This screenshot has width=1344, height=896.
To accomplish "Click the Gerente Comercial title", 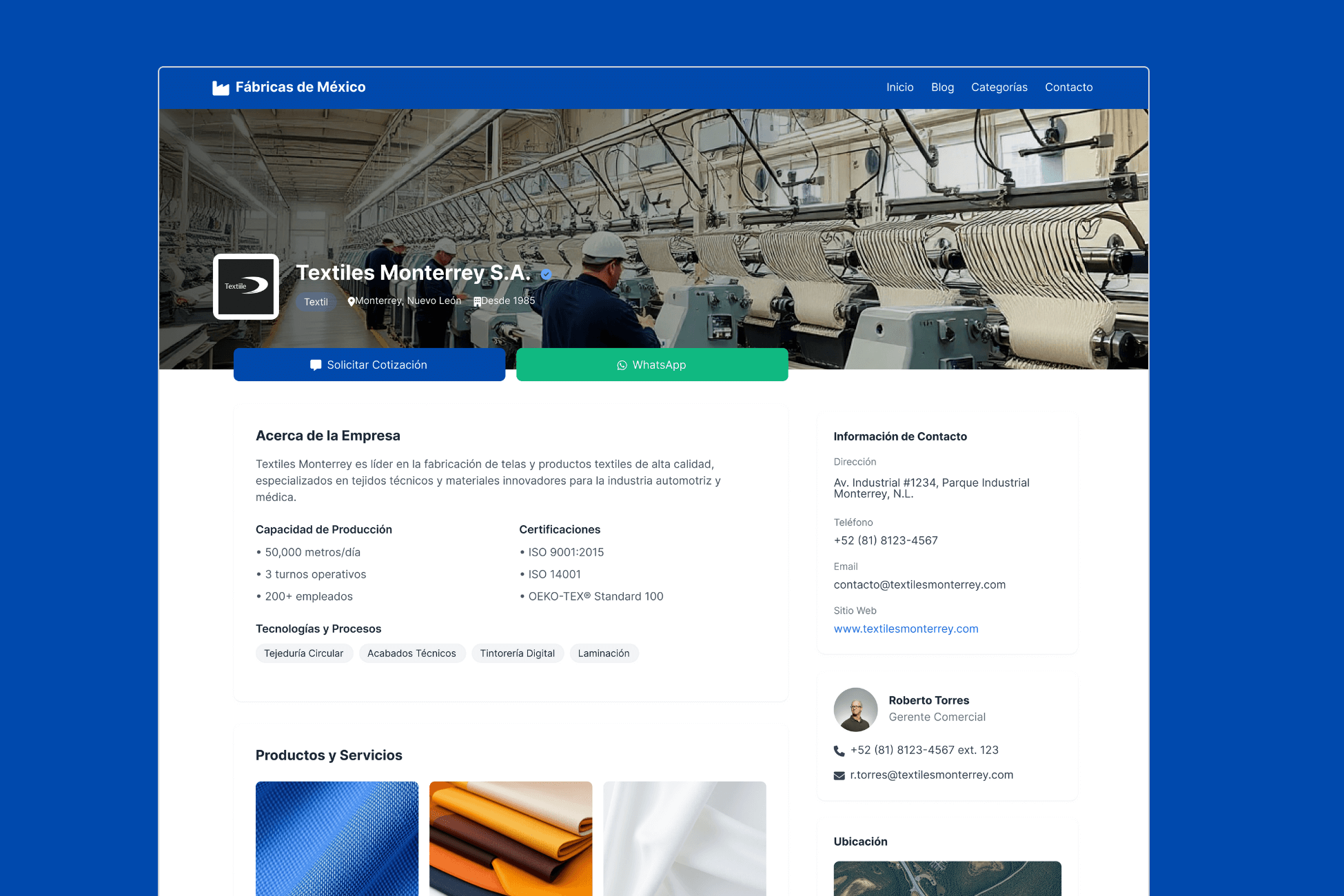I will (937, 717).
